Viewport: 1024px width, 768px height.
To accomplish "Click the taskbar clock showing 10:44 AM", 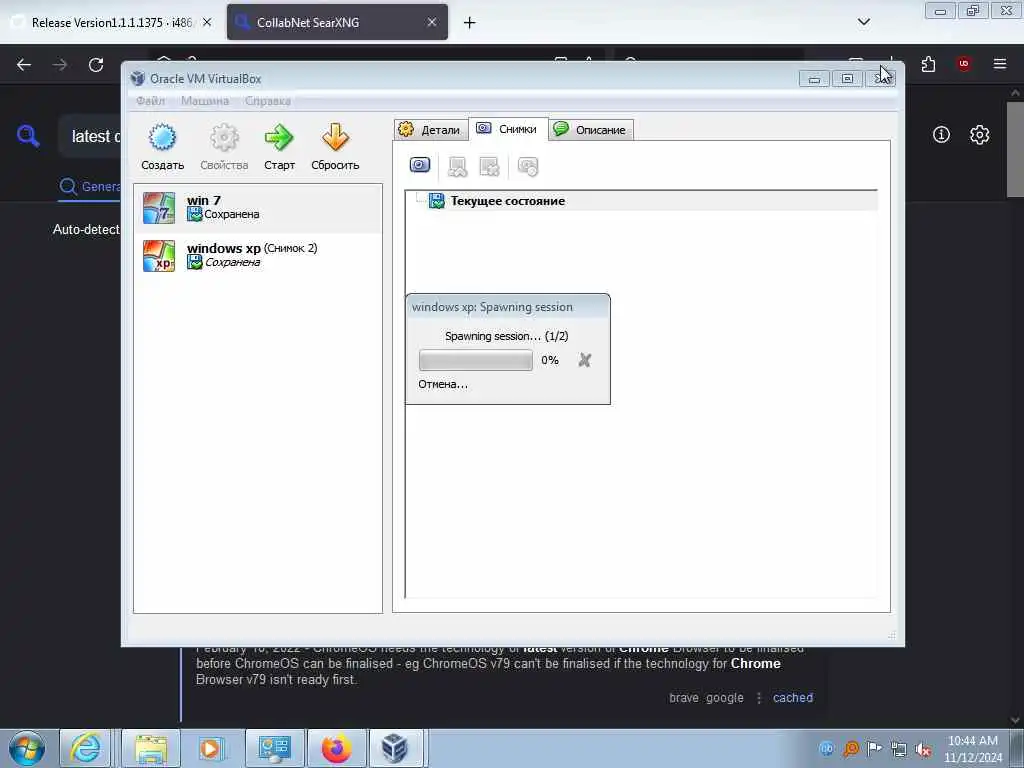I will 973,749.
